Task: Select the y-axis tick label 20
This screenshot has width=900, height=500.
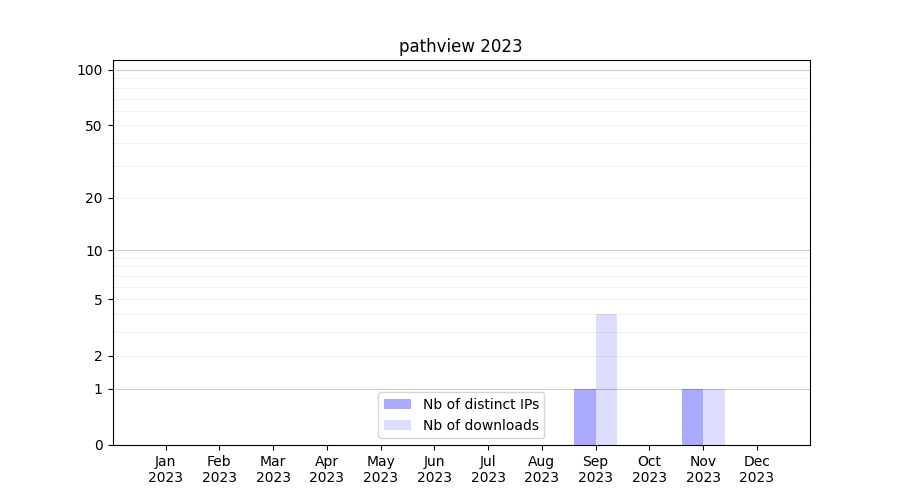Action: point(94,198)
